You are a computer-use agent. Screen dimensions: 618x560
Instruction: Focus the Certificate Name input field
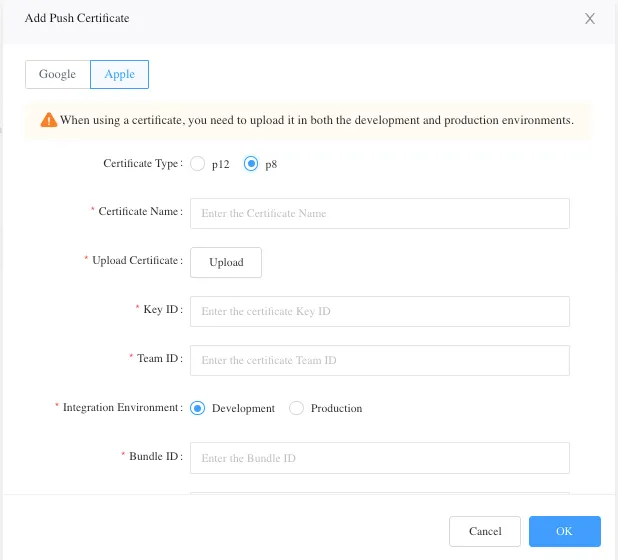tap(380, 213)
